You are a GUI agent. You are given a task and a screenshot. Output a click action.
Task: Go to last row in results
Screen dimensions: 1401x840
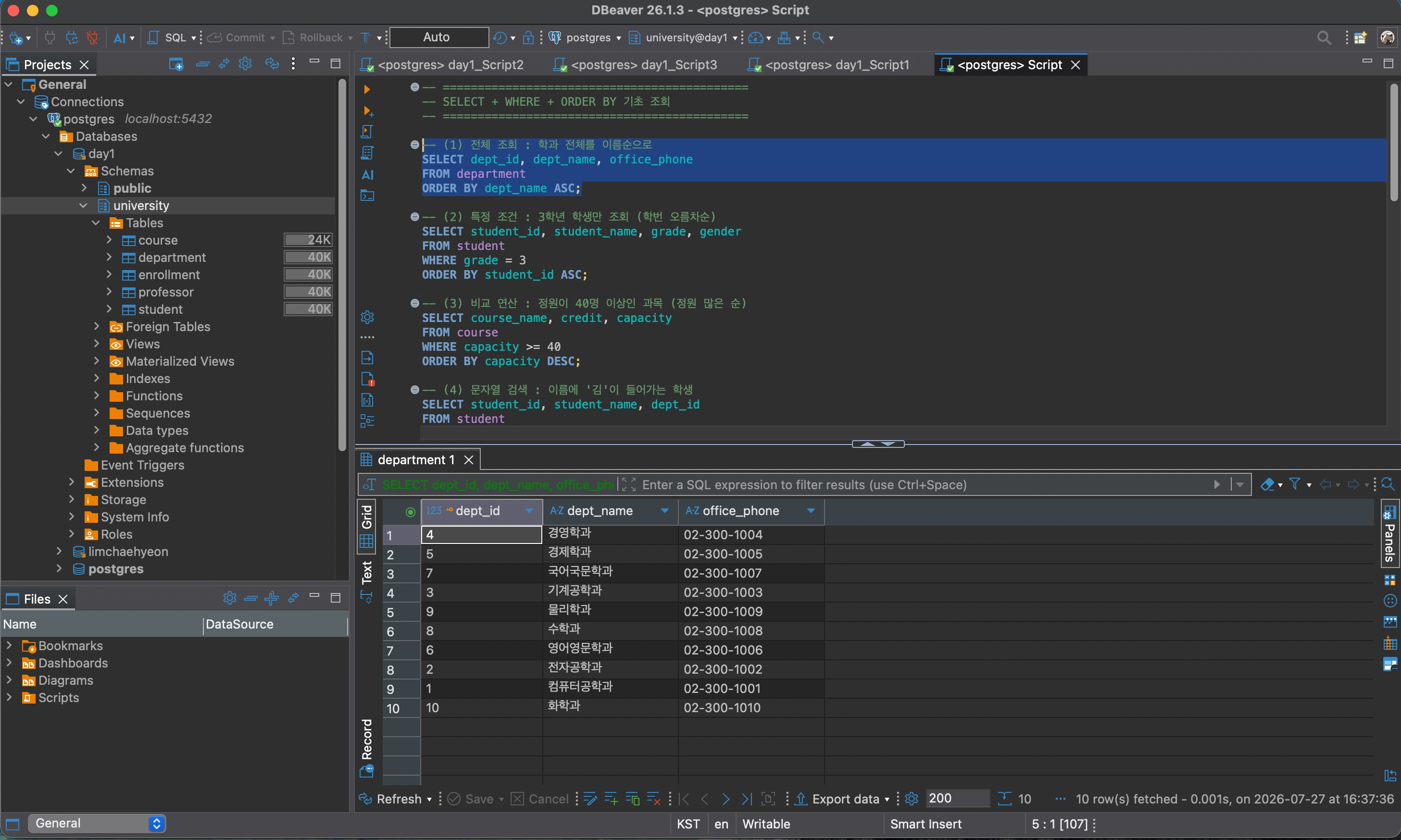tap(747, 799)
